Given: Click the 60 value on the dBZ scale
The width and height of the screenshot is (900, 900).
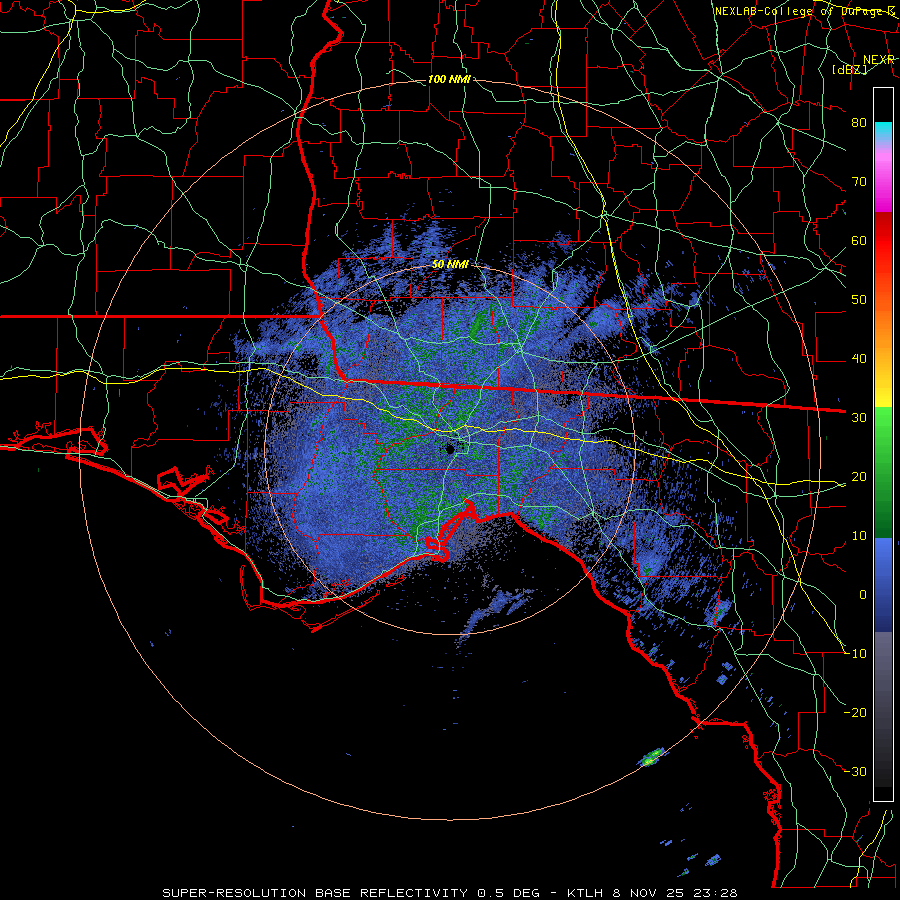Looking at the screenshot, I should click(x=859, y=240).
